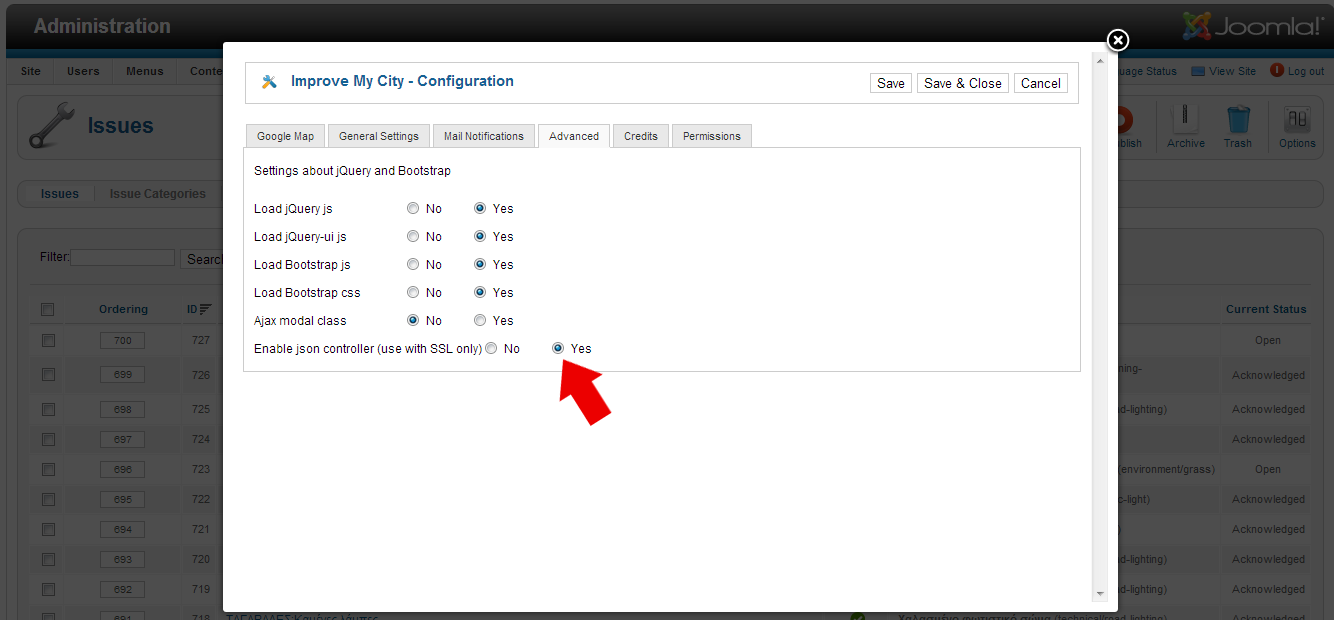Screen dimensions: 1334x620
Task: Check the checkbox for issue 719
Action: 48,589
